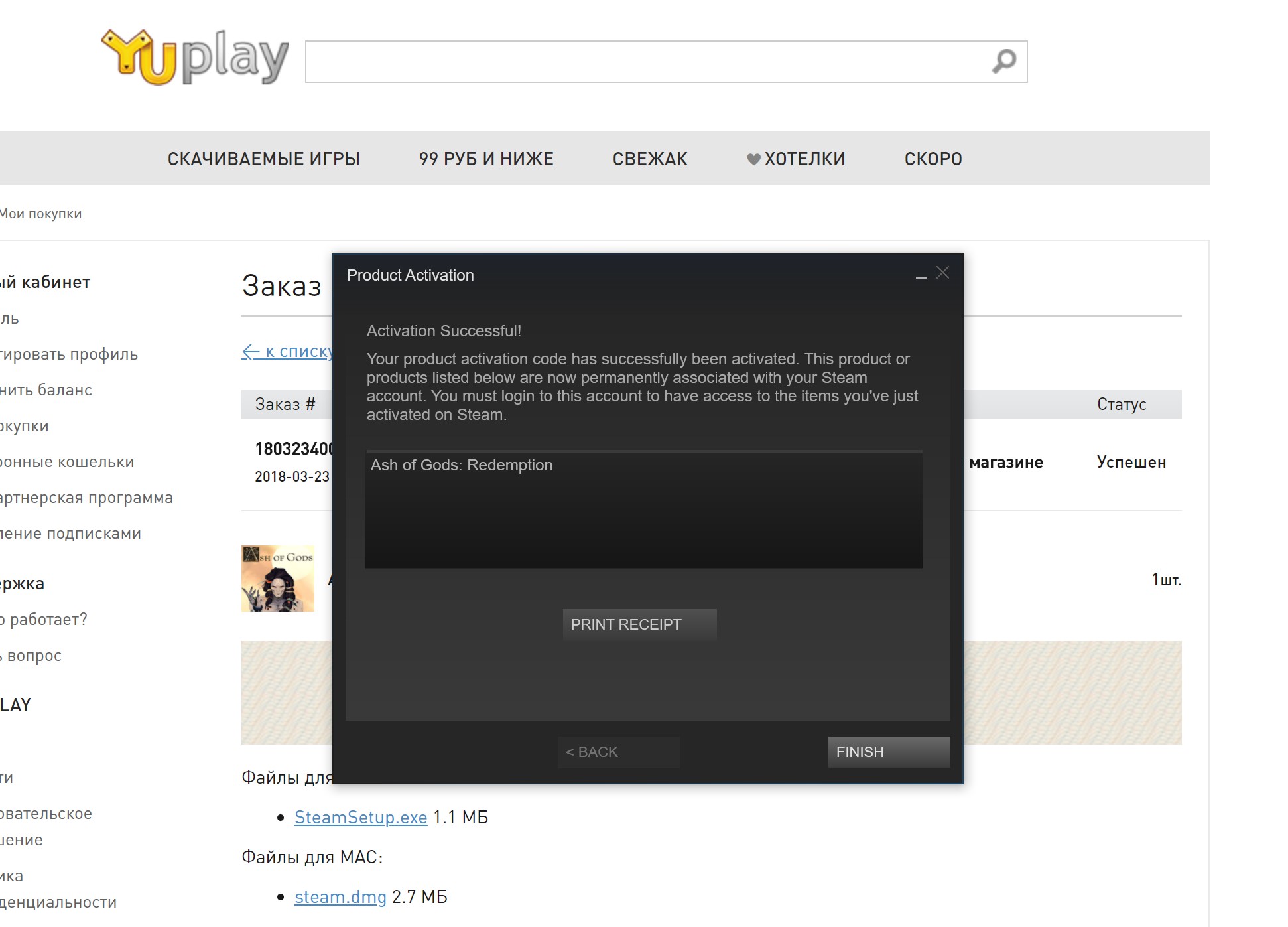Select Ash of Gods: Redemption entry

462,465
